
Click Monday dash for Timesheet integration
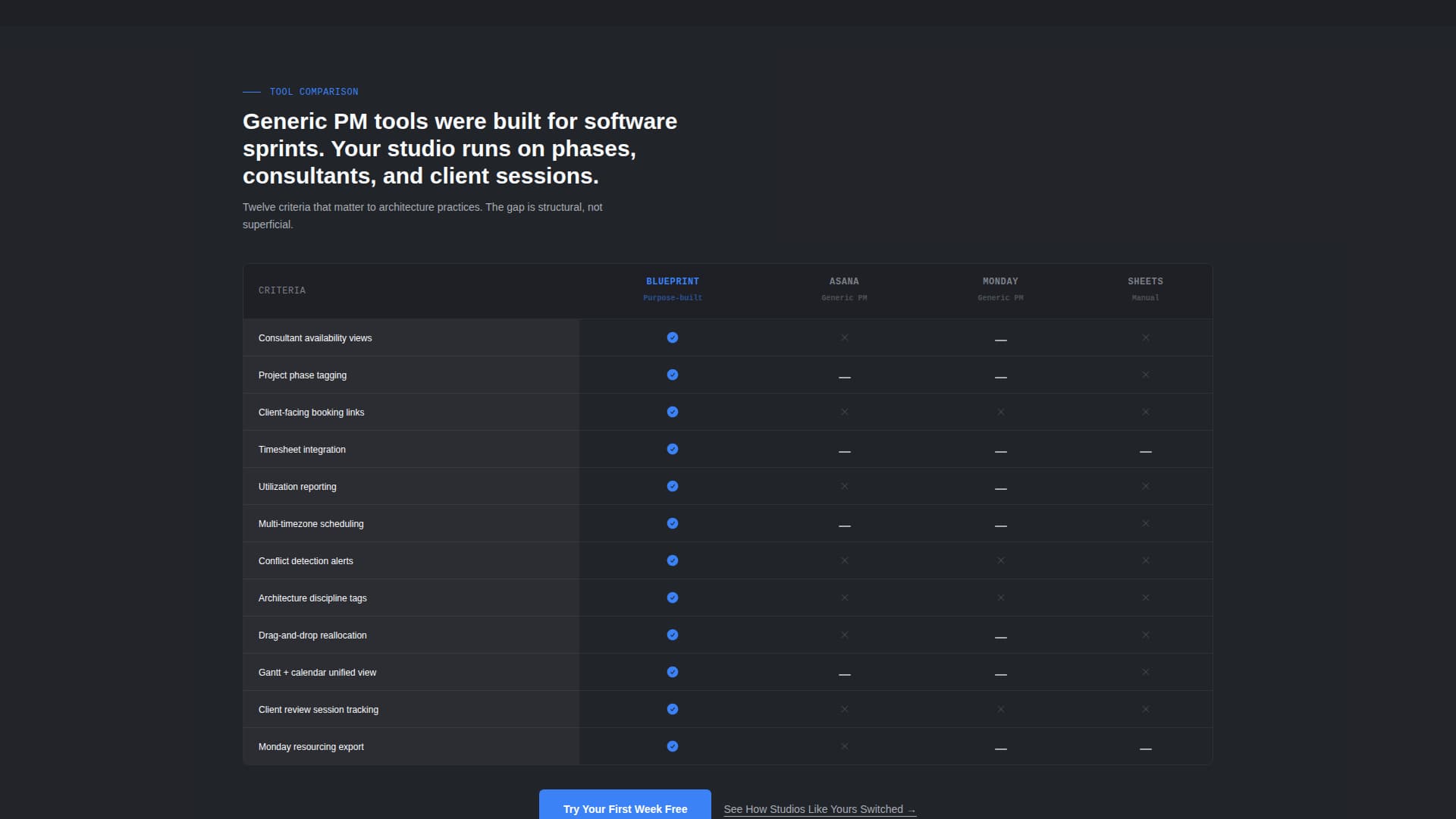pyautogui.click(x=1001, y=451)
